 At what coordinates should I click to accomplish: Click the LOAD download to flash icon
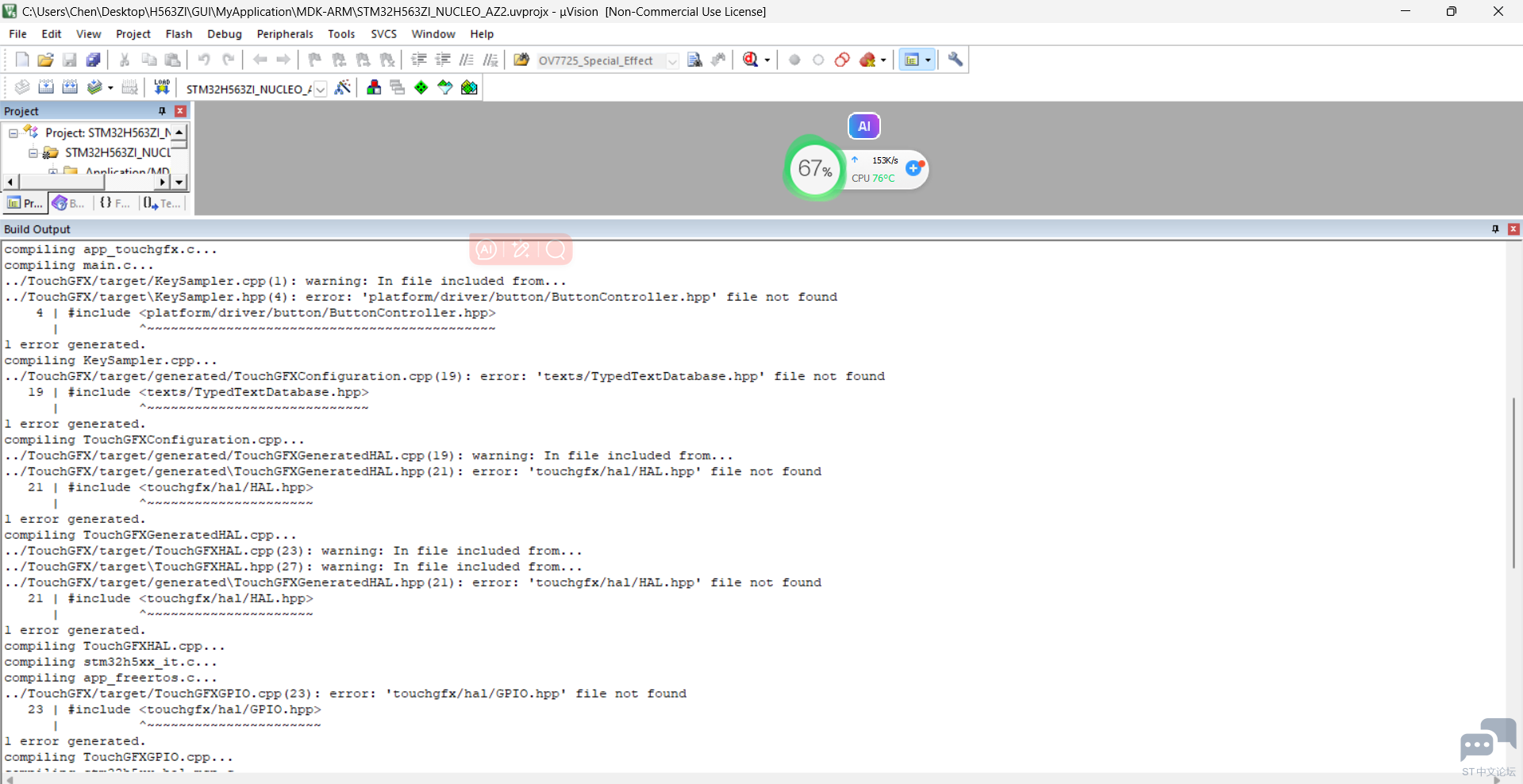(x=162, y=87)
